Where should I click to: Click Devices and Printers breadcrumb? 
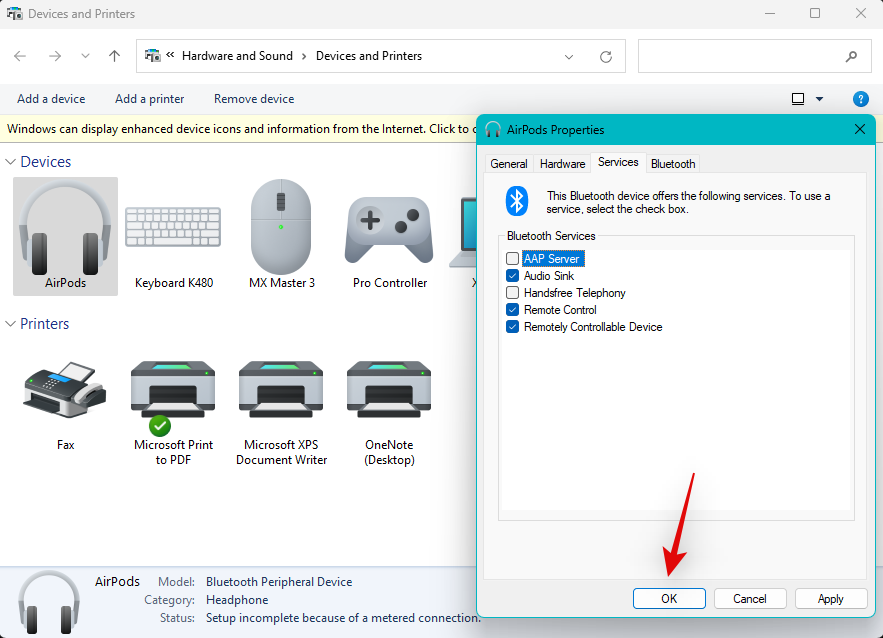point(369,56)
